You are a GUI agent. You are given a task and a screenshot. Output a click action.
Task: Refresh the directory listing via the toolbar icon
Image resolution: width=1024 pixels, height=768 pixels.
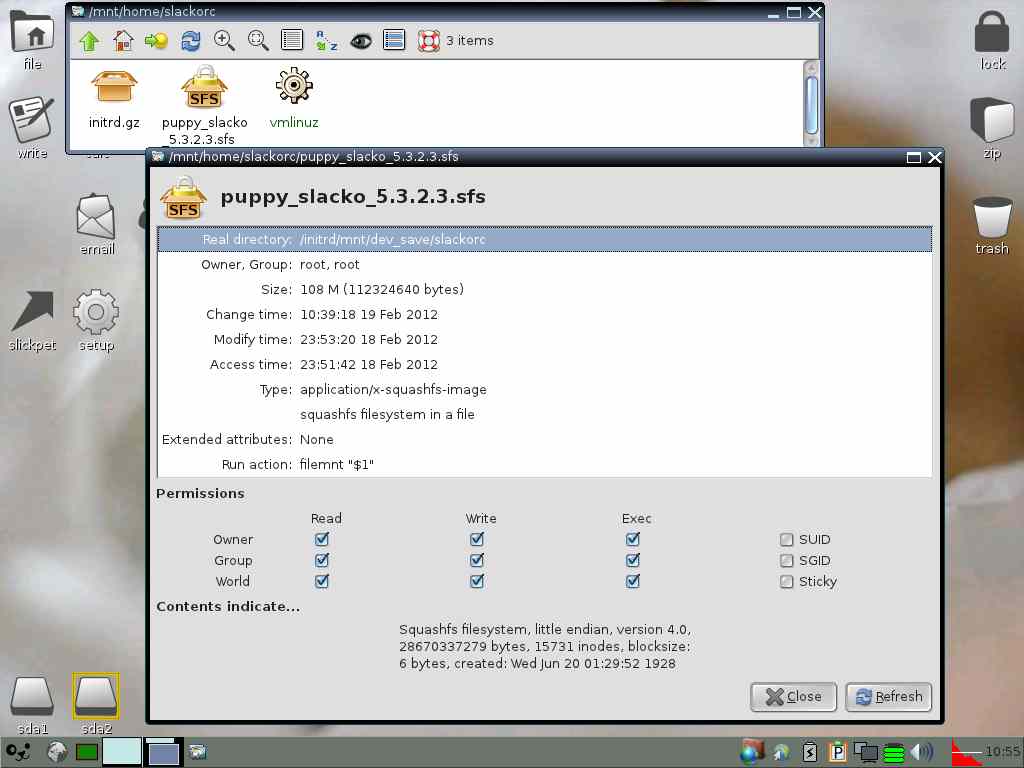click(x=191, y=41)
